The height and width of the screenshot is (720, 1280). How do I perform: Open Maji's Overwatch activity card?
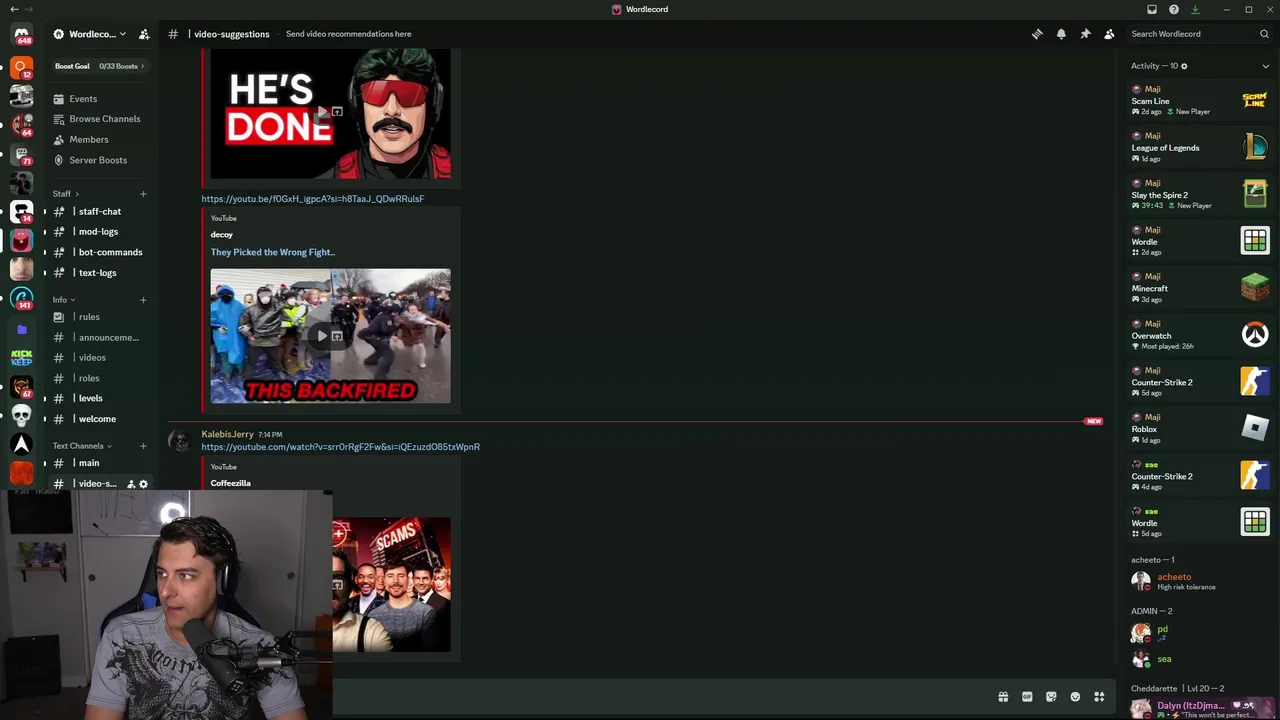pyautogui.click(x=1199, y=336)
